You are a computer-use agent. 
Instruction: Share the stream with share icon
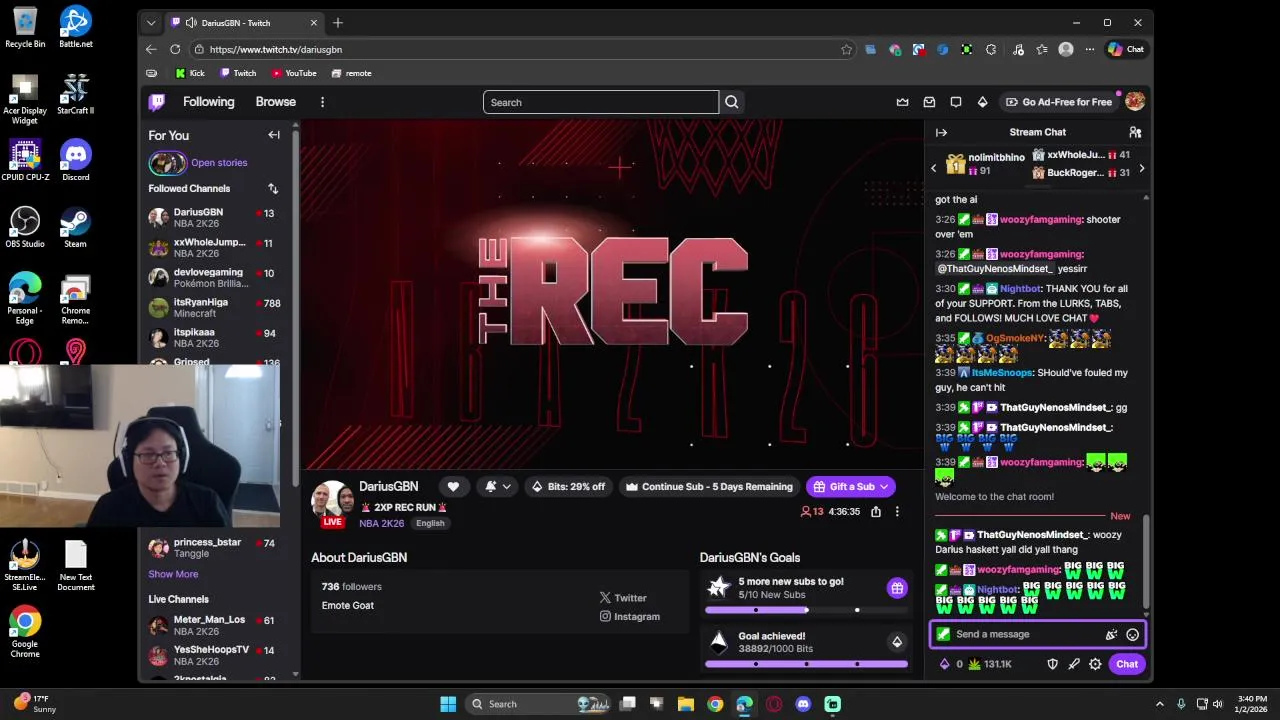(x=876, y=511)
